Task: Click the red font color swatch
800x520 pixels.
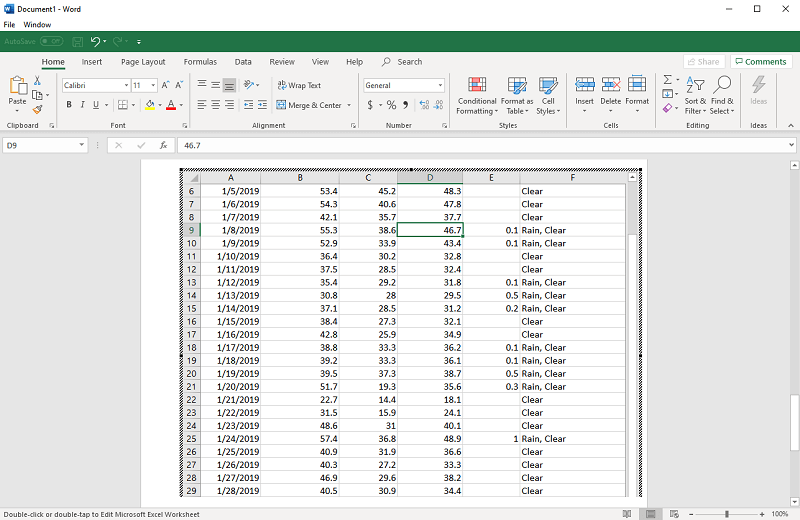Action: pos(171,105)
